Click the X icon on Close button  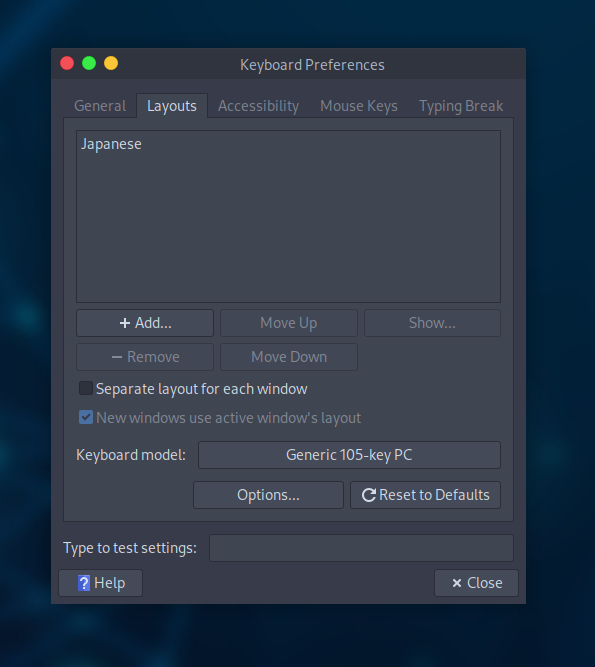point(457,583)
